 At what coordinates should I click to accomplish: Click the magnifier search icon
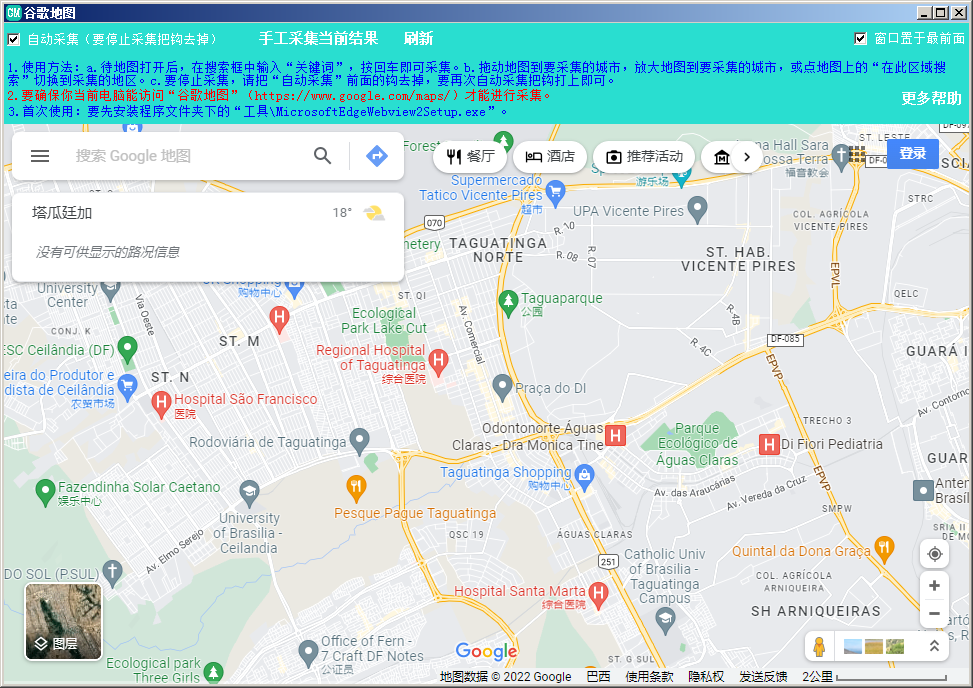point(322,156)
